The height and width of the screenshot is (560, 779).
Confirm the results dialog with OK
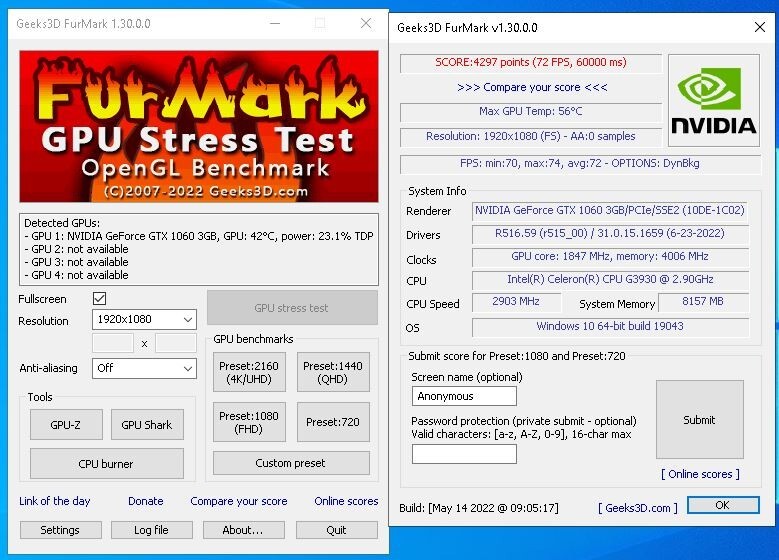723,505
